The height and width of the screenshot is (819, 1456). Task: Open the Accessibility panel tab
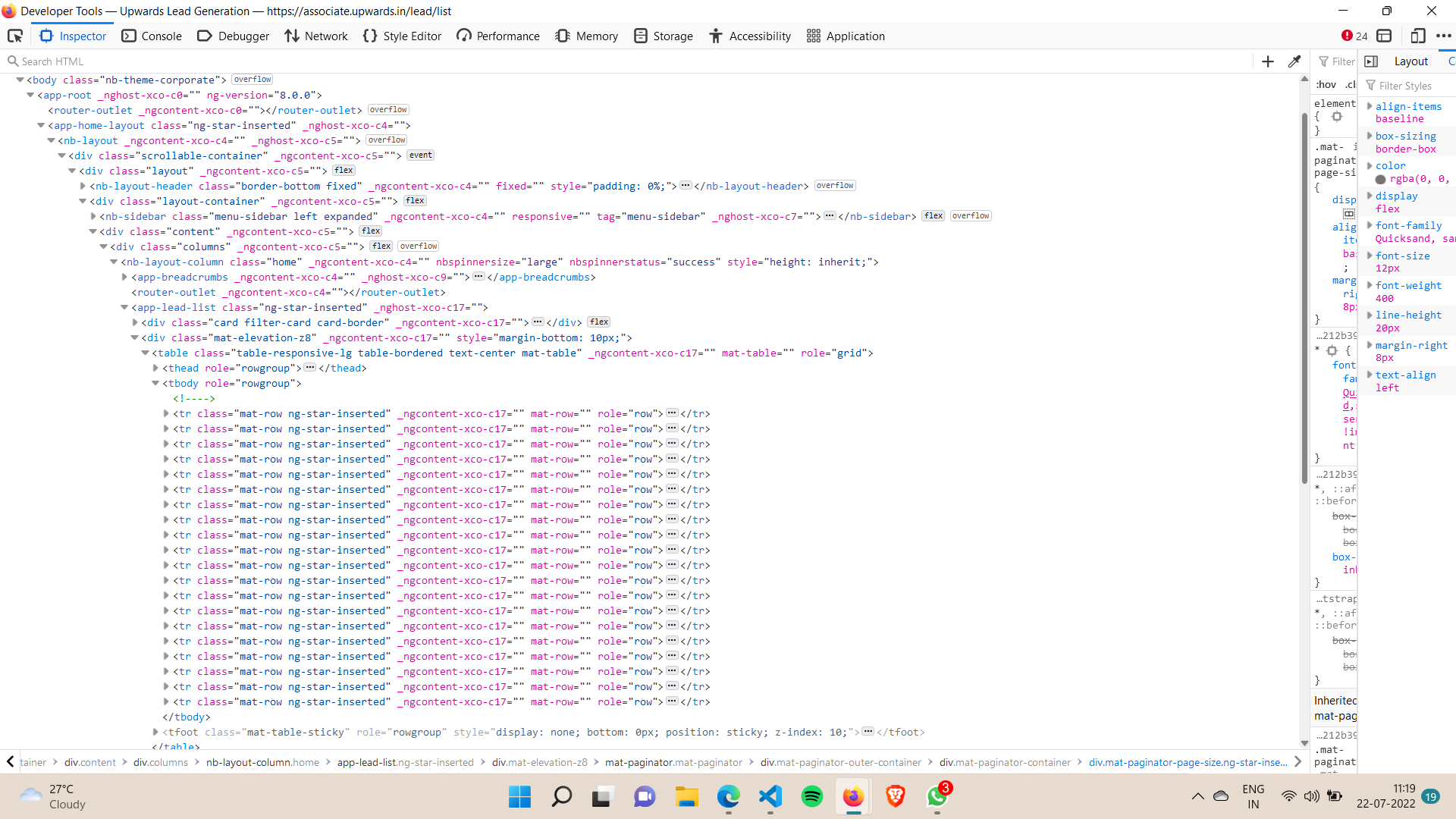[750, 36]
